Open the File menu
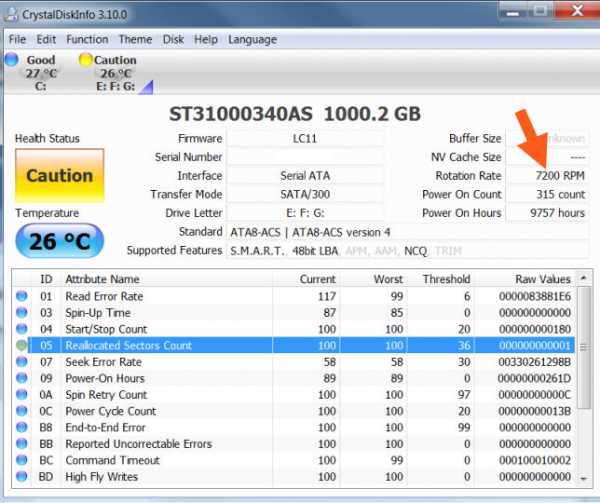Screen dimensions: 600x503 (x=17, y=39)
